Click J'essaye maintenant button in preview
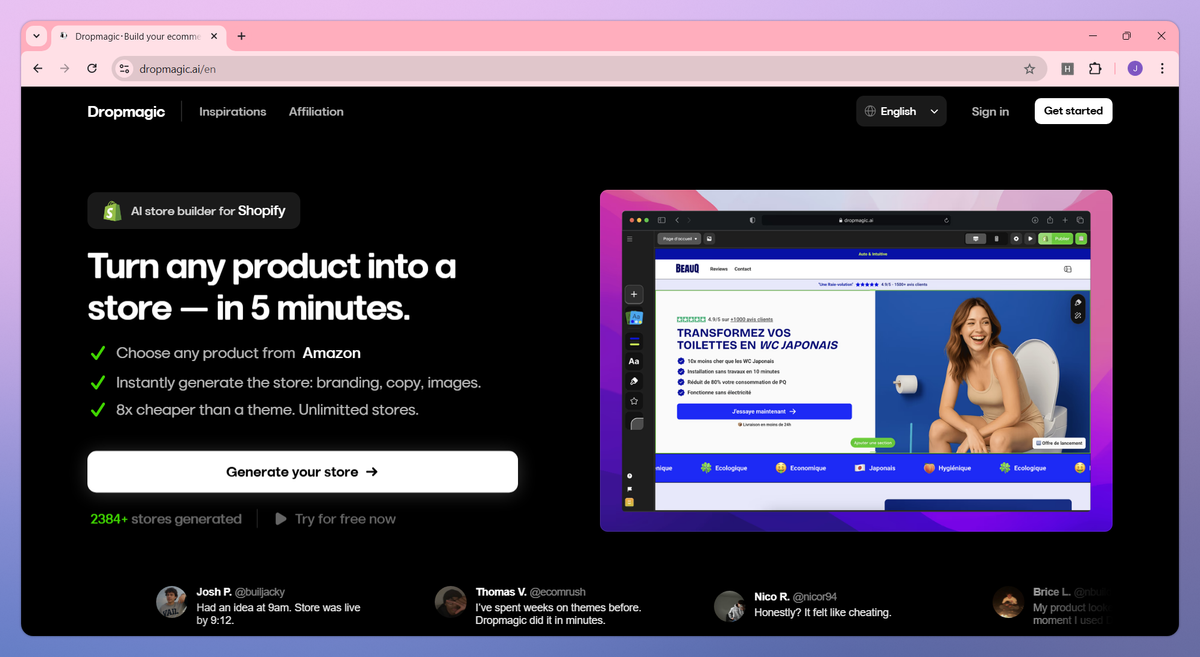Screen dimensions: 1200x657 pyautogui.click(x=764, y=411)
